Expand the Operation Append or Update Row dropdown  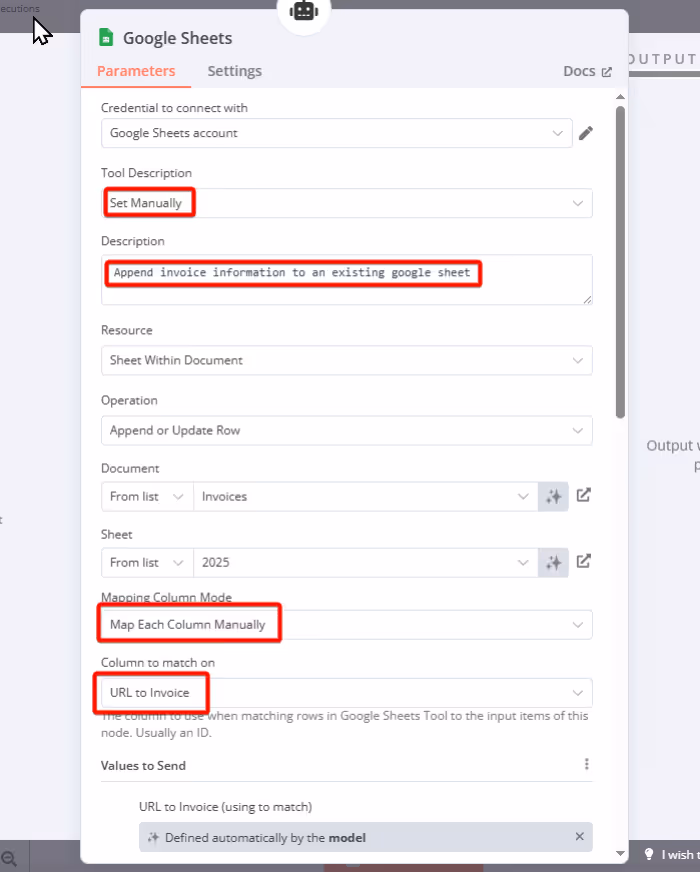click(x=346, y=430)
